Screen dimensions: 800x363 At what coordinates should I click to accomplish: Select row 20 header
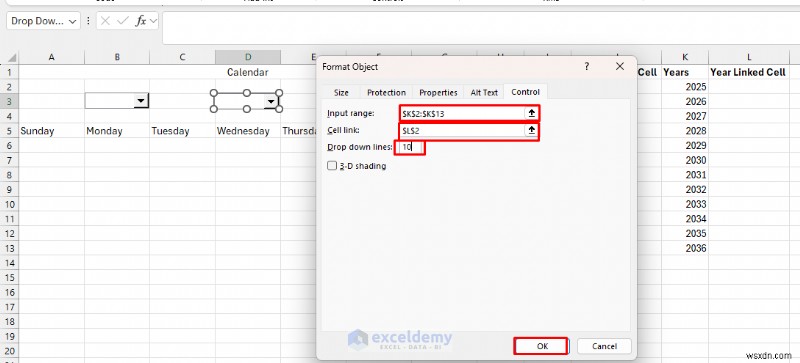pyautogui.click(x=9, y=351)
